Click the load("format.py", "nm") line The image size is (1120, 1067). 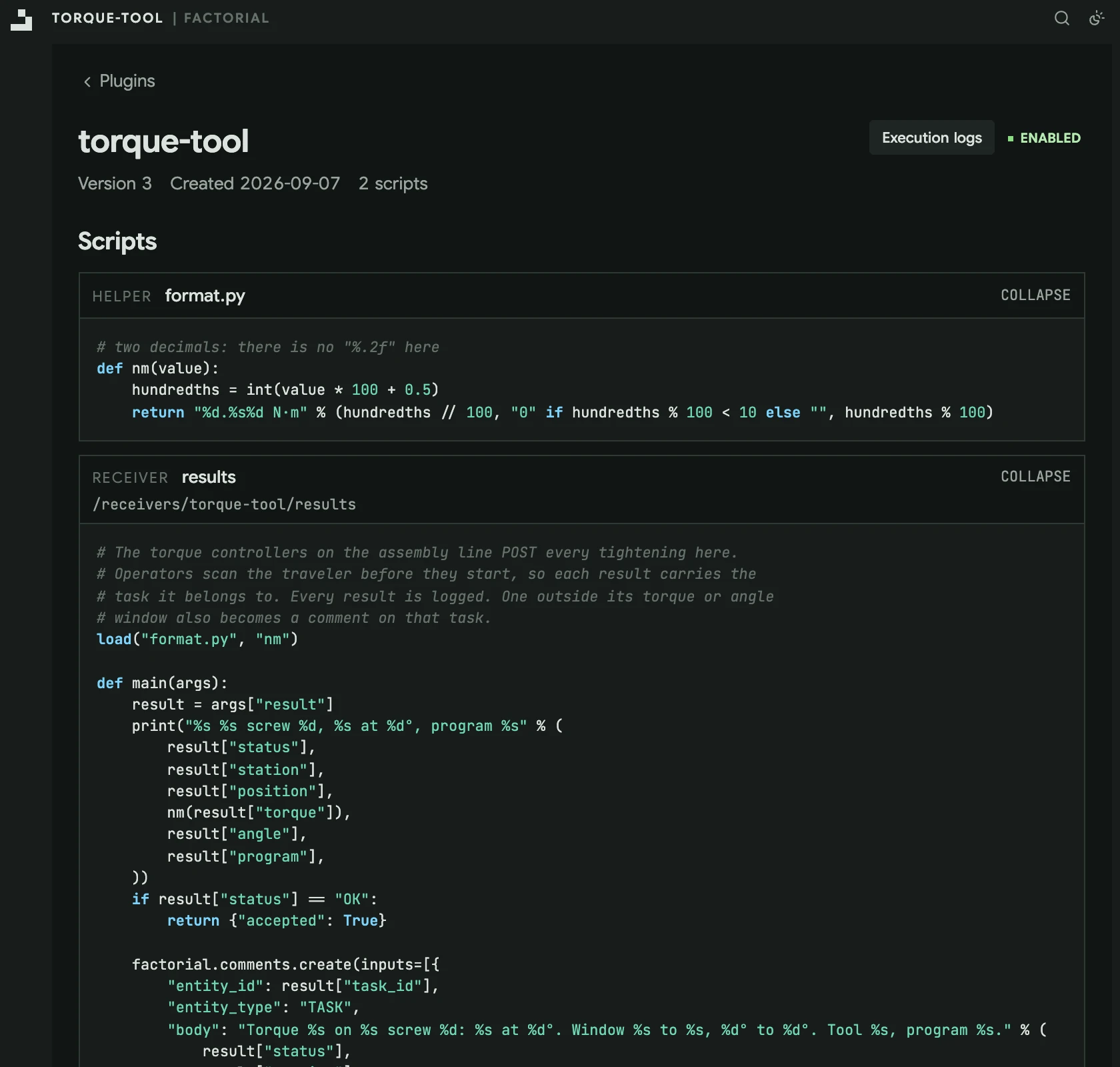(197, 639)
